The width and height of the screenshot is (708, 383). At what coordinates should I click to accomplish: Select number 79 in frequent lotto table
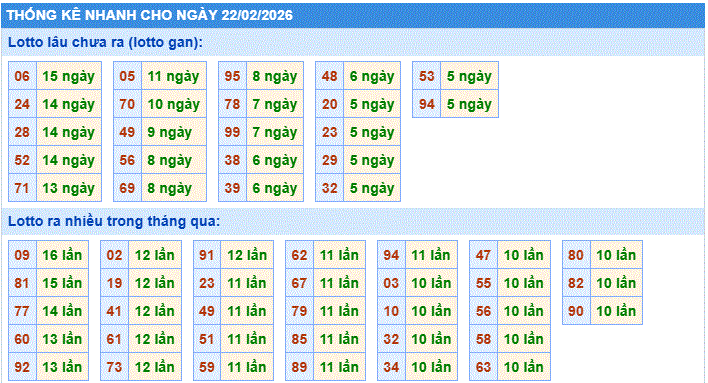299,311
